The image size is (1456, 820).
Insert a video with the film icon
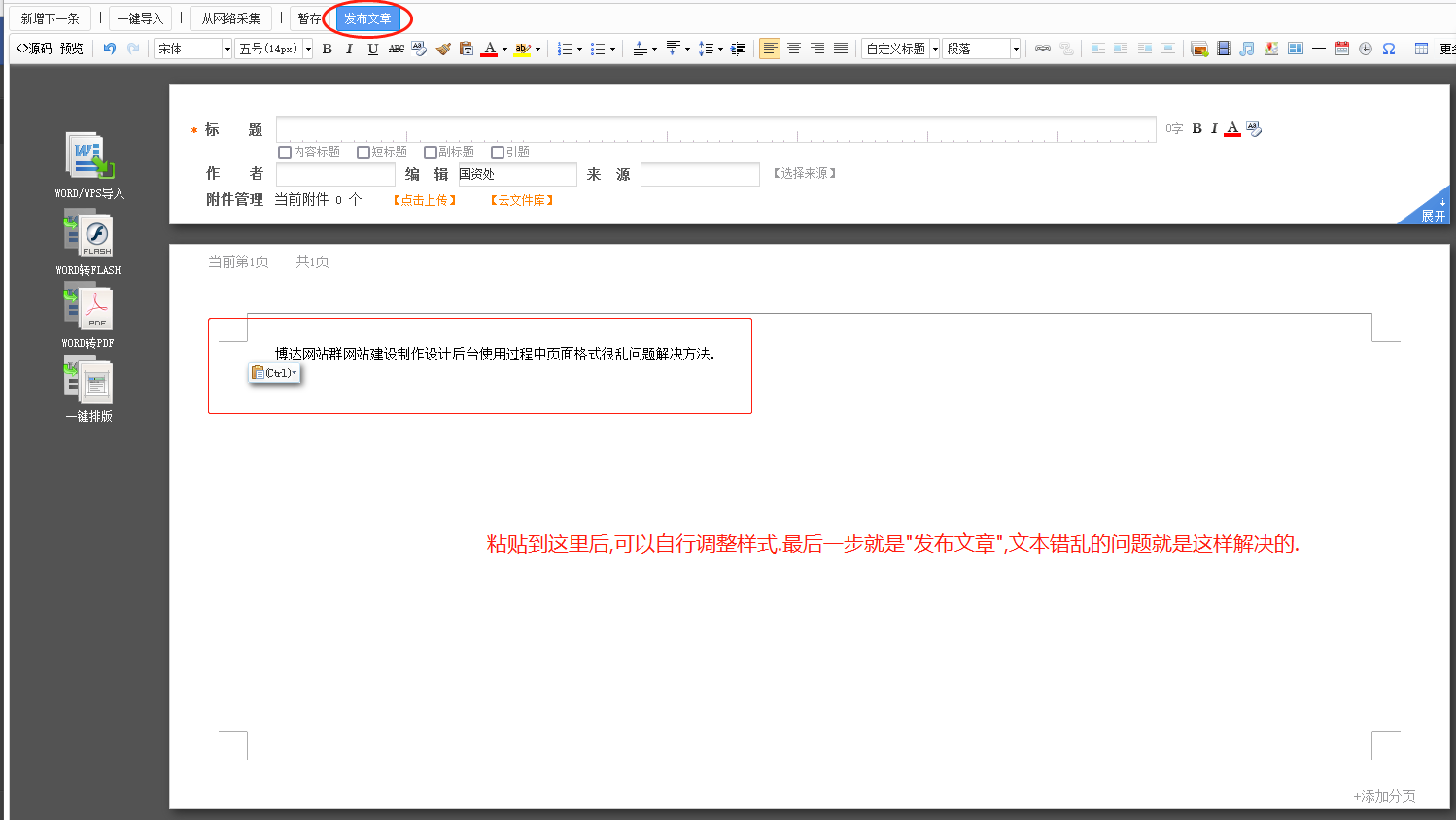coord(1224,49)
